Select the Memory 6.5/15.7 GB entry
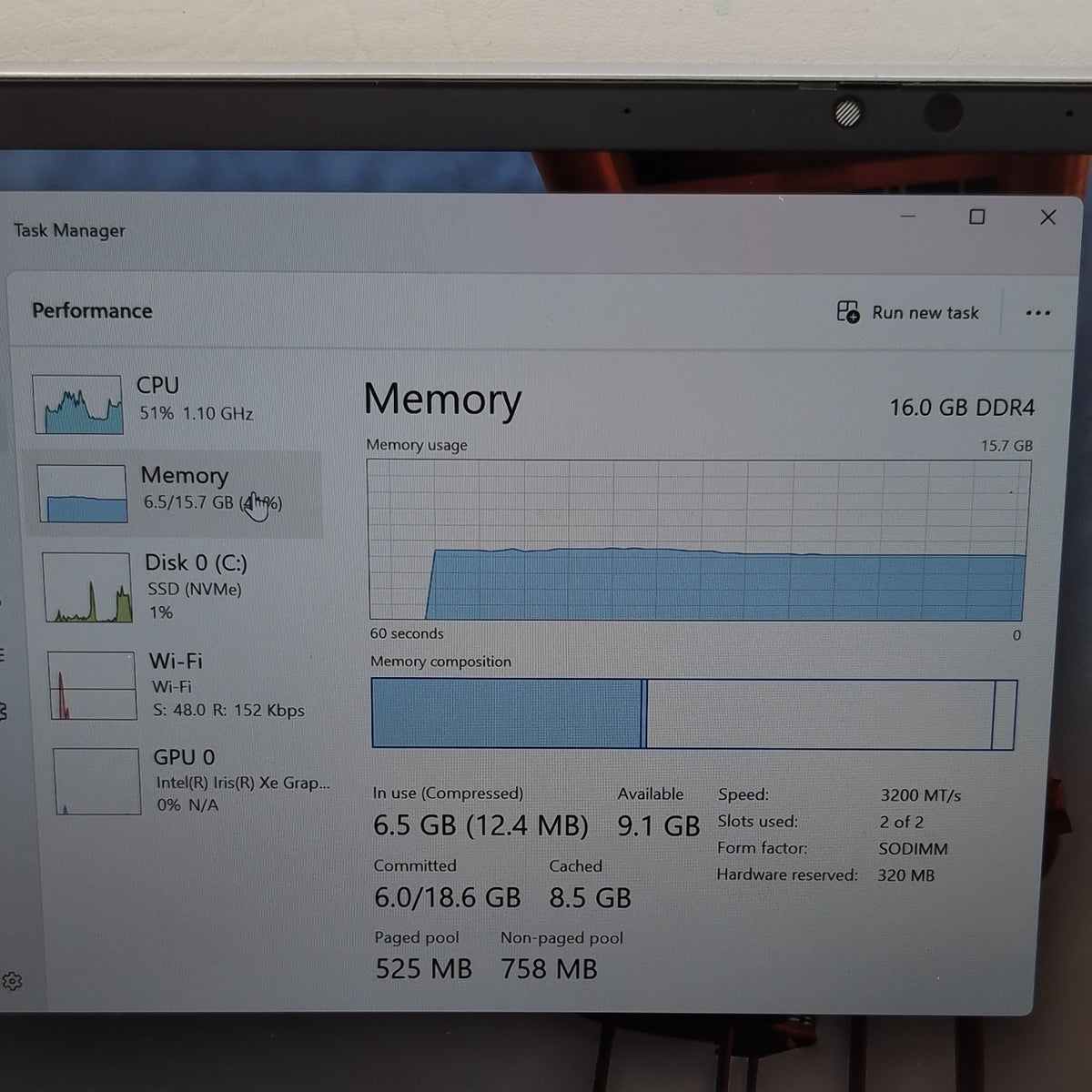Screen dimensions: 1092x1092 [x=172, y=493]
